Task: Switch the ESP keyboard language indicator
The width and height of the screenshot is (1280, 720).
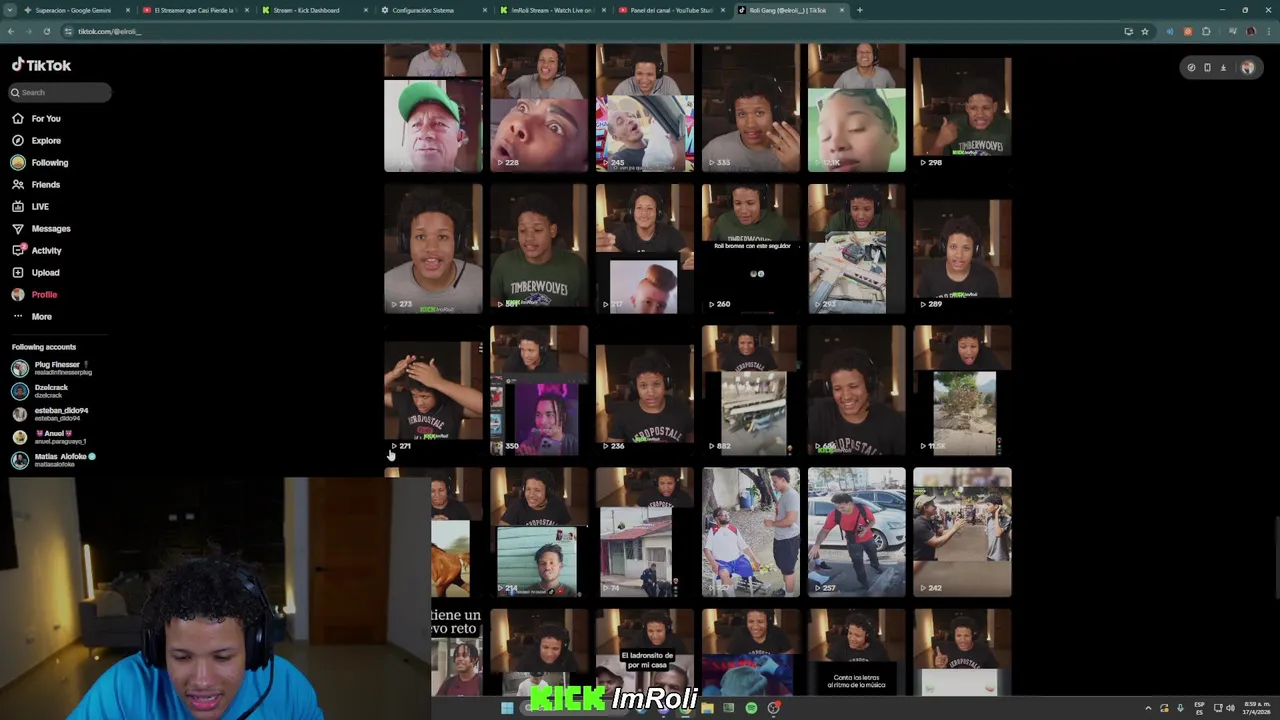Action: pos(1200,708)
